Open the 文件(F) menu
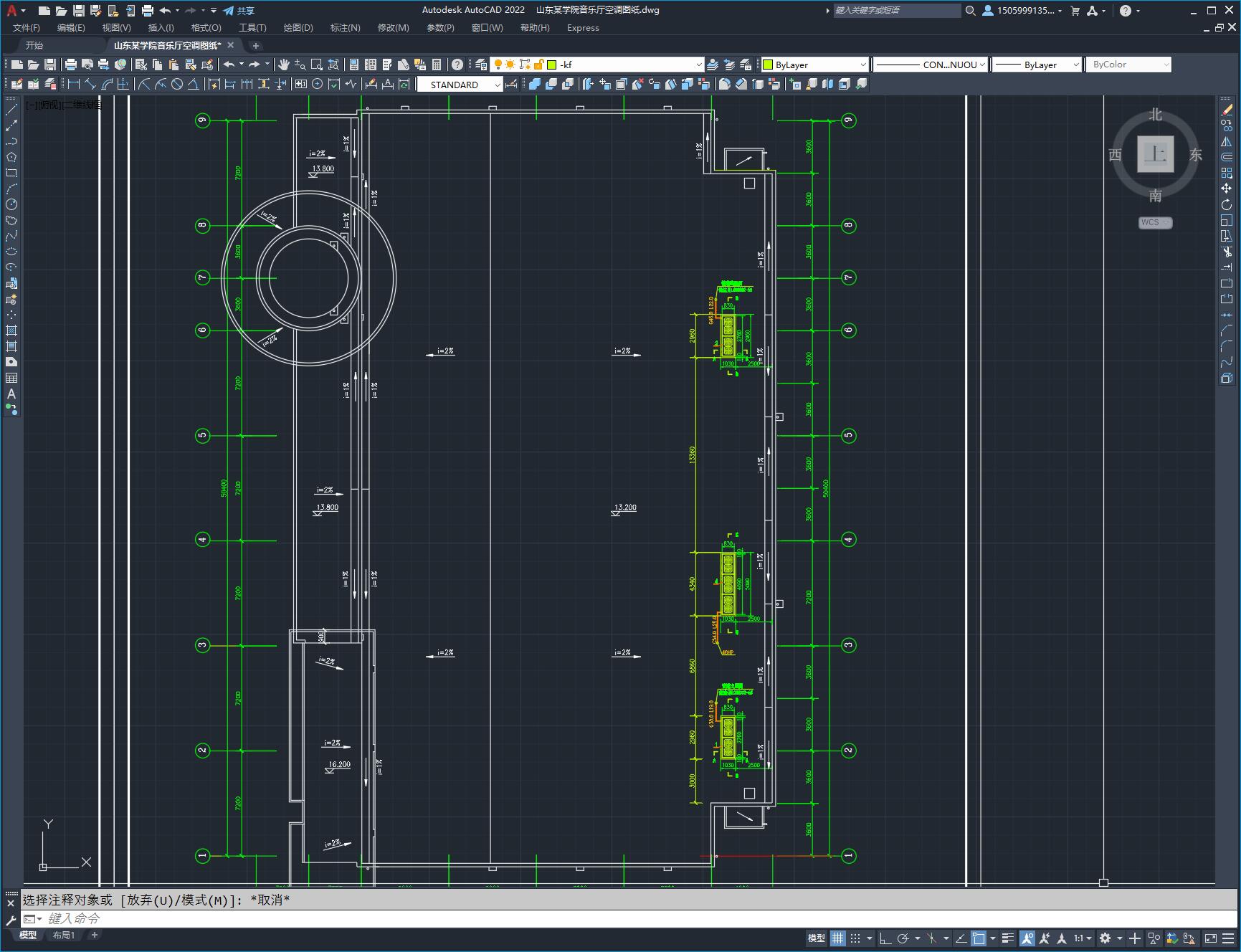 click(x=27, y=27)
